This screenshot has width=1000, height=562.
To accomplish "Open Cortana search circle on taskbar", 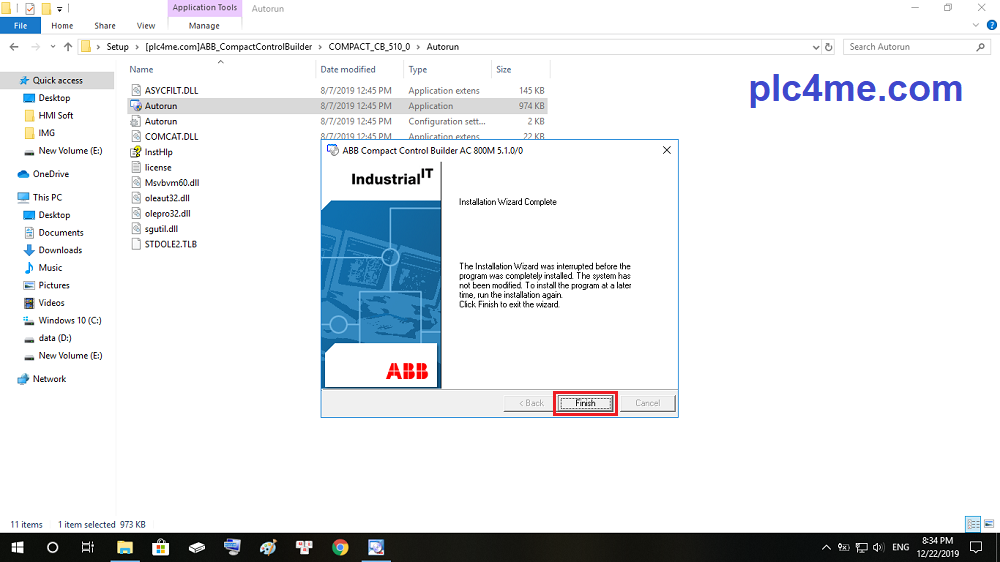I will 52,547.
